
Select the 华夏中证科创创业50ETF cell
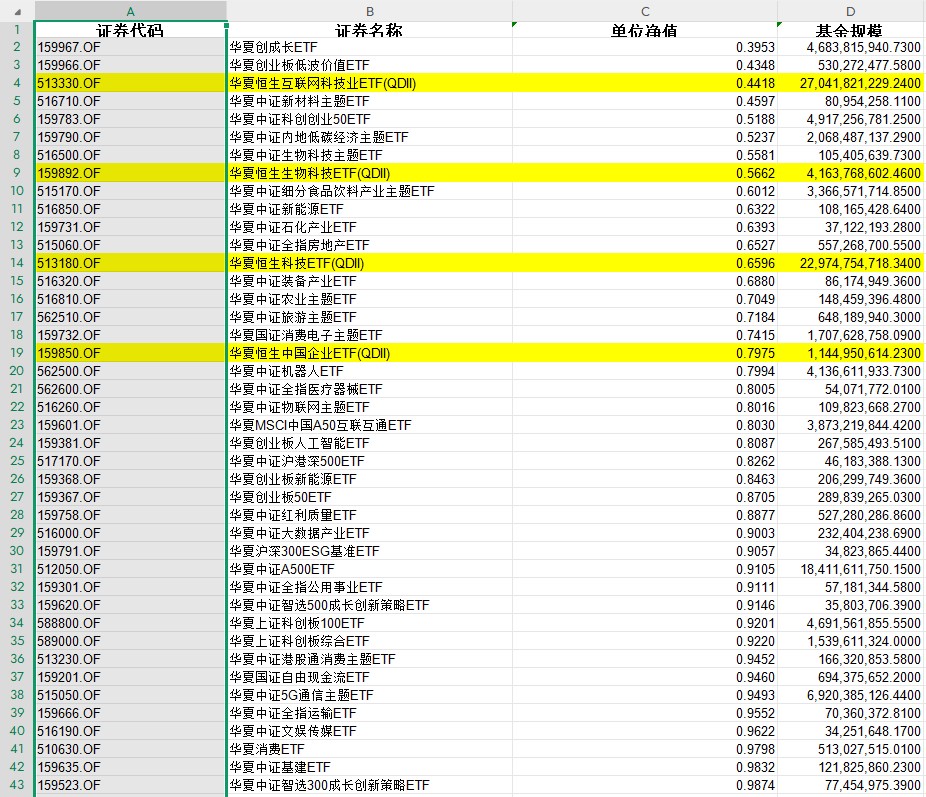tap(370, 119)
